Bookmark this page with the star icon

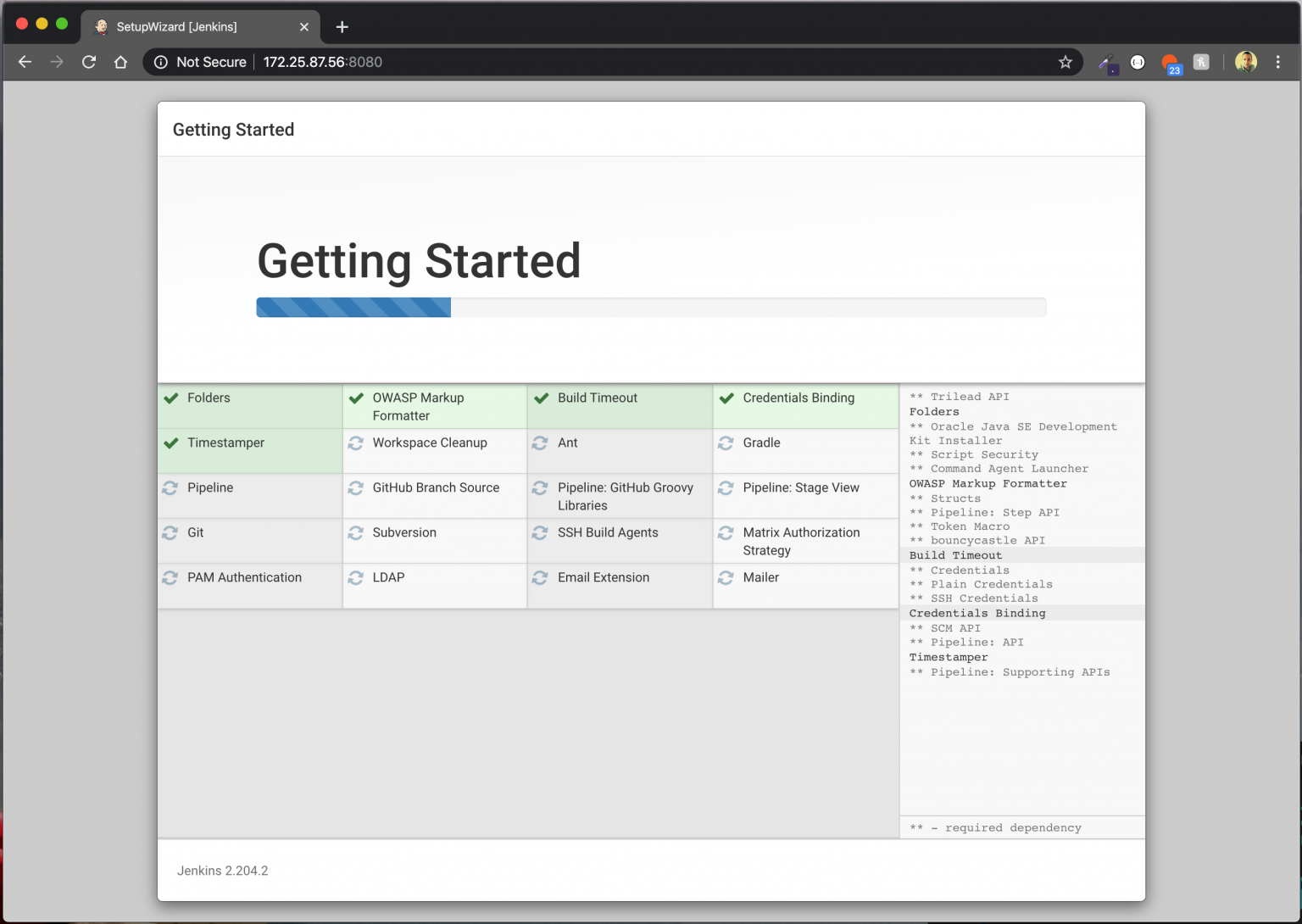(1066, 62)
